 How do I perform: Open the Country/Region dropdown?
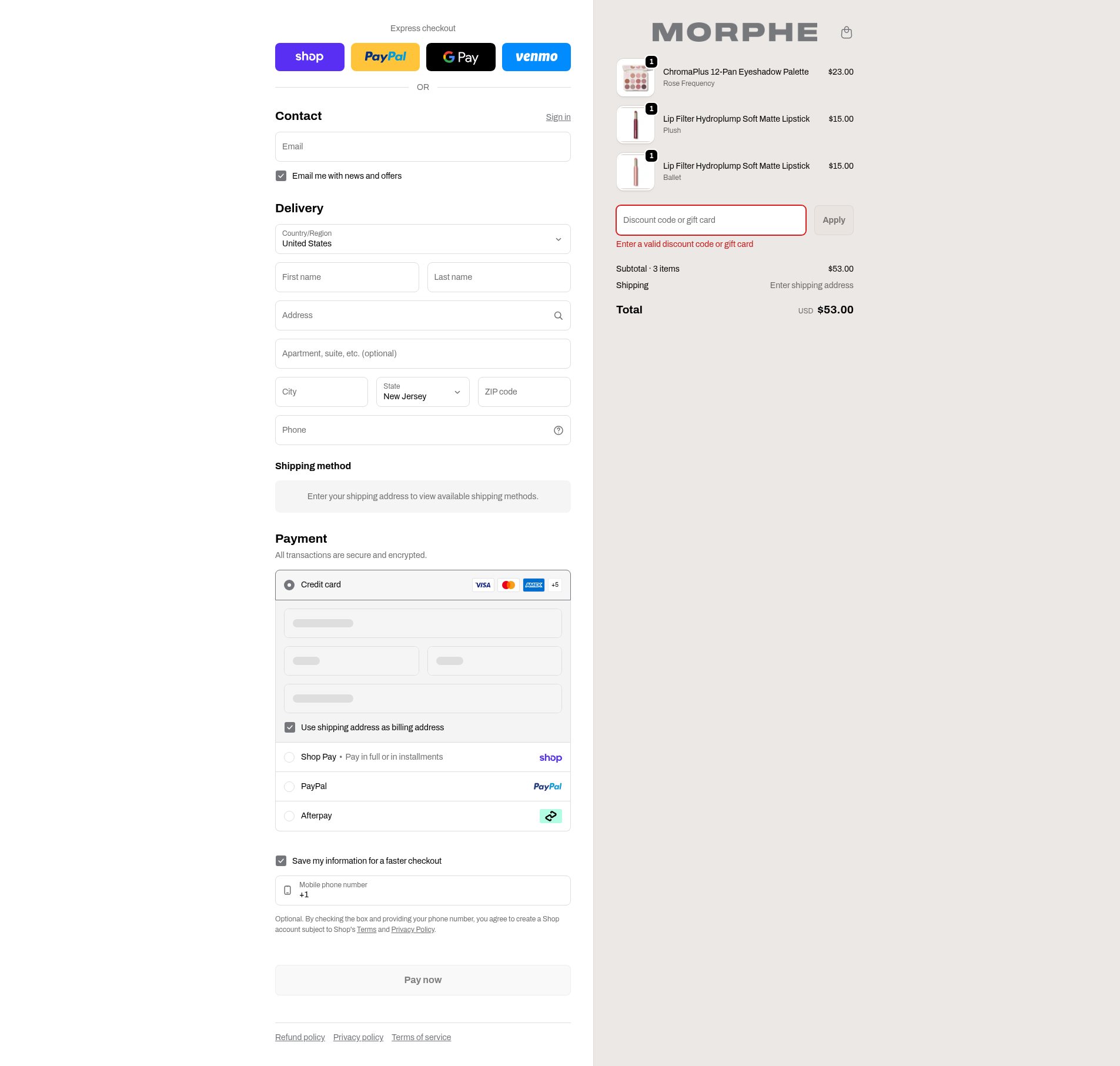click(423, 239)
